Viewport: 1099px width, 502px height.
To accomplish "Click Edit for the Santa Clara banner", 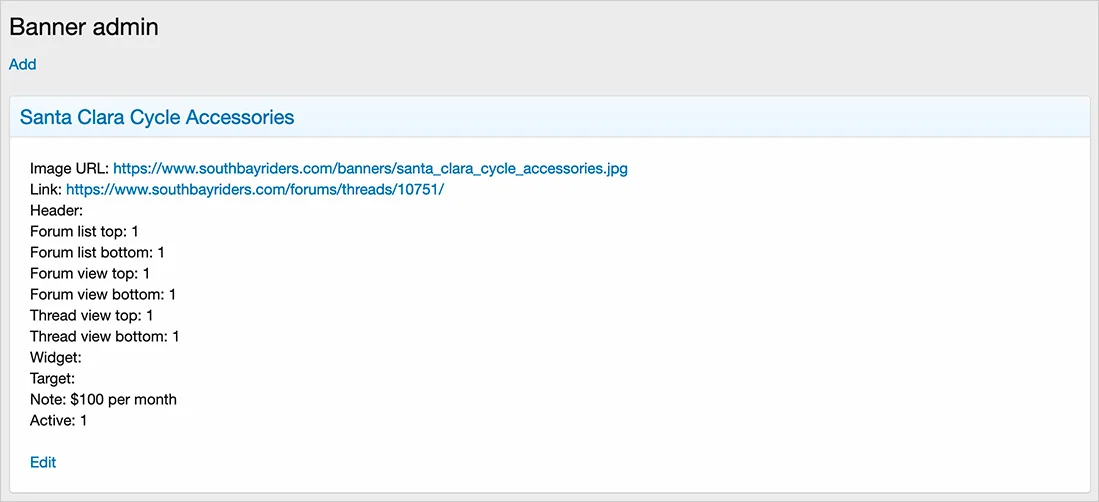I will point(43,462).
